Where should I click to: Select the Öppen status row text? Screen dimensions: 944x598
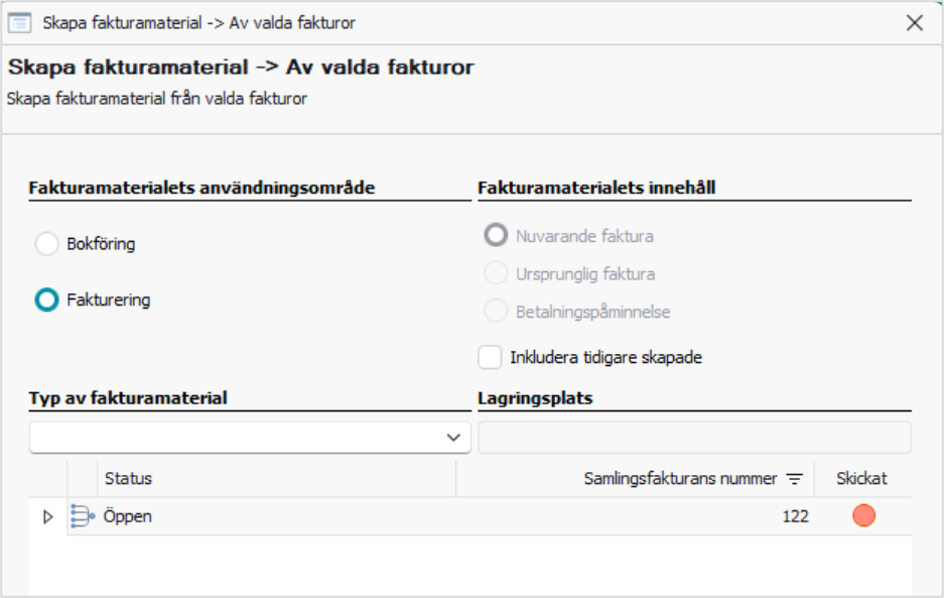click(128, 517)
